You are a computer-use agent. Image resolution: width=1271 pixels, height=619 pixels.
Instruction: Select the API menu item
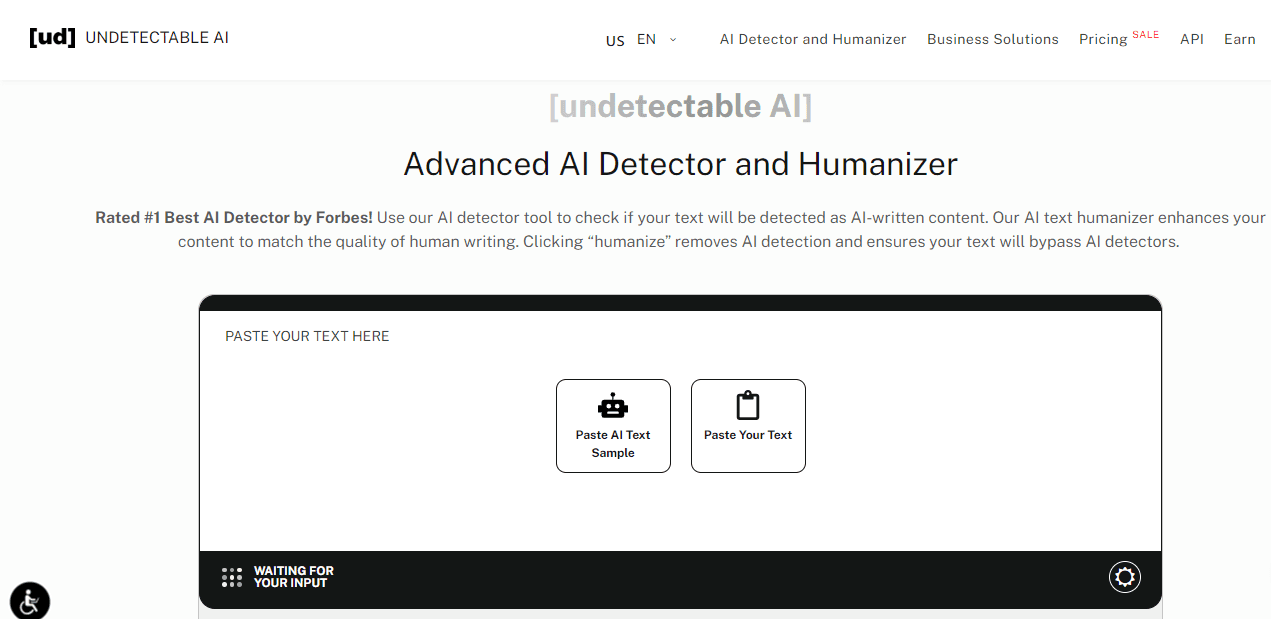(x=1192, y=39)
